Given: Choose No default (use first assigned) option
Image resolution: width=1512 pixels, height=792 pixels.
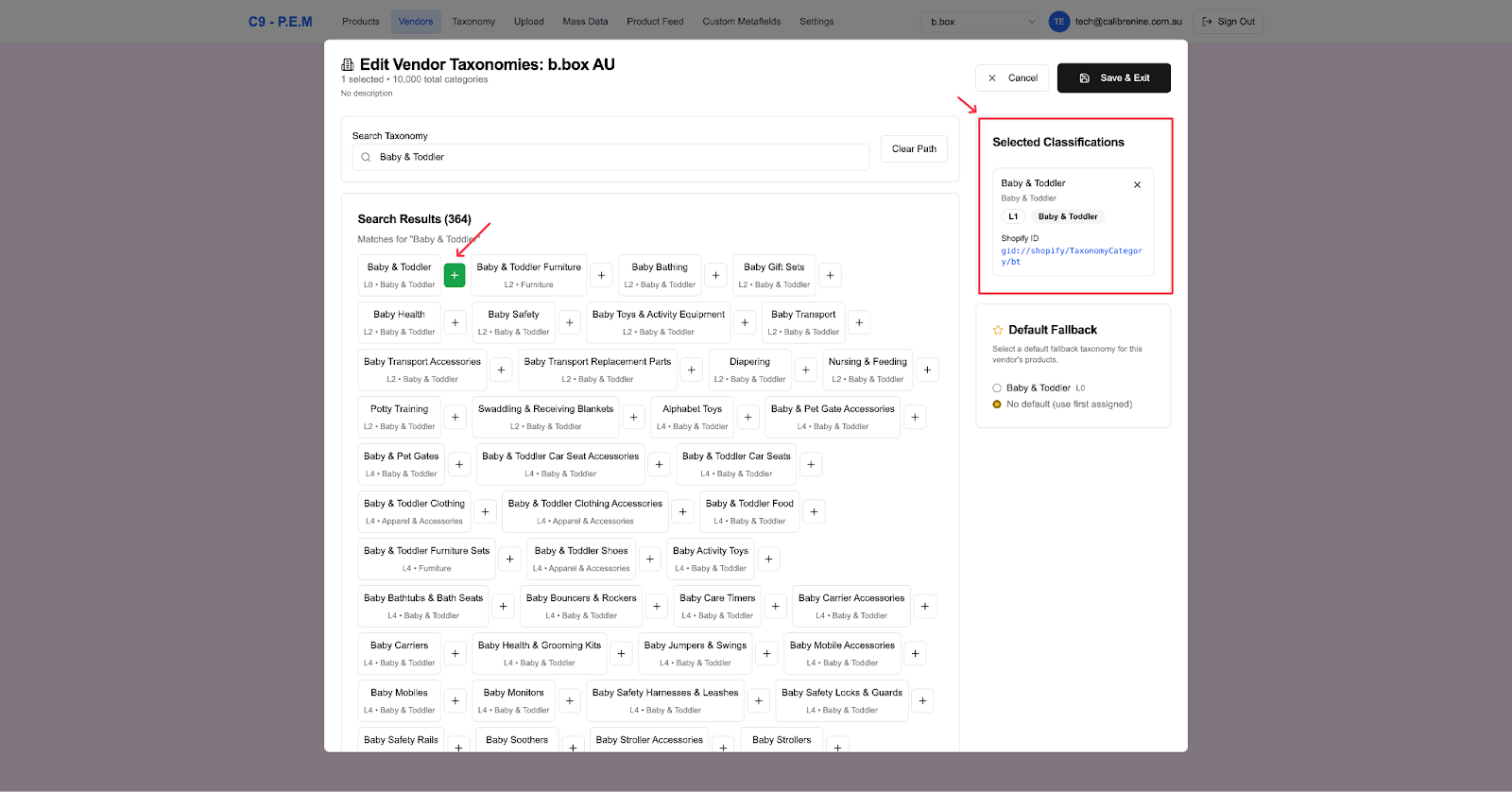Looking at the screenshot, I should point(997,405).
